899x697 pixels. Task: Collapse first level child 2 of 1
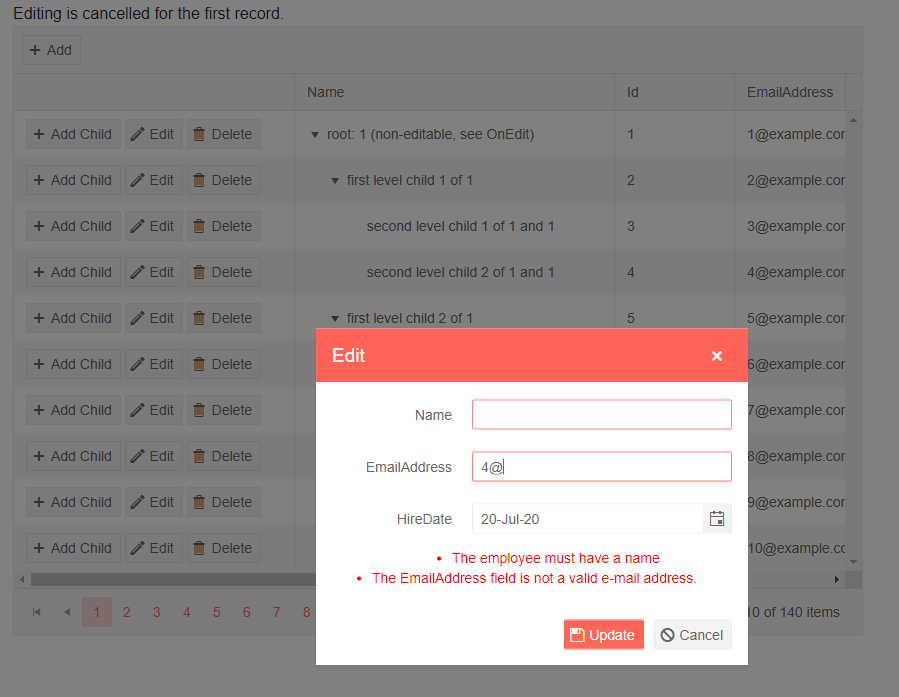[x=335, y=319]
